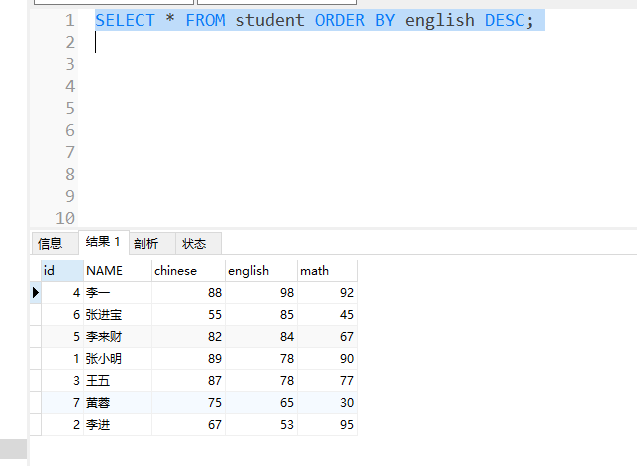Click the NAME column header

click(x=116, y=270)
